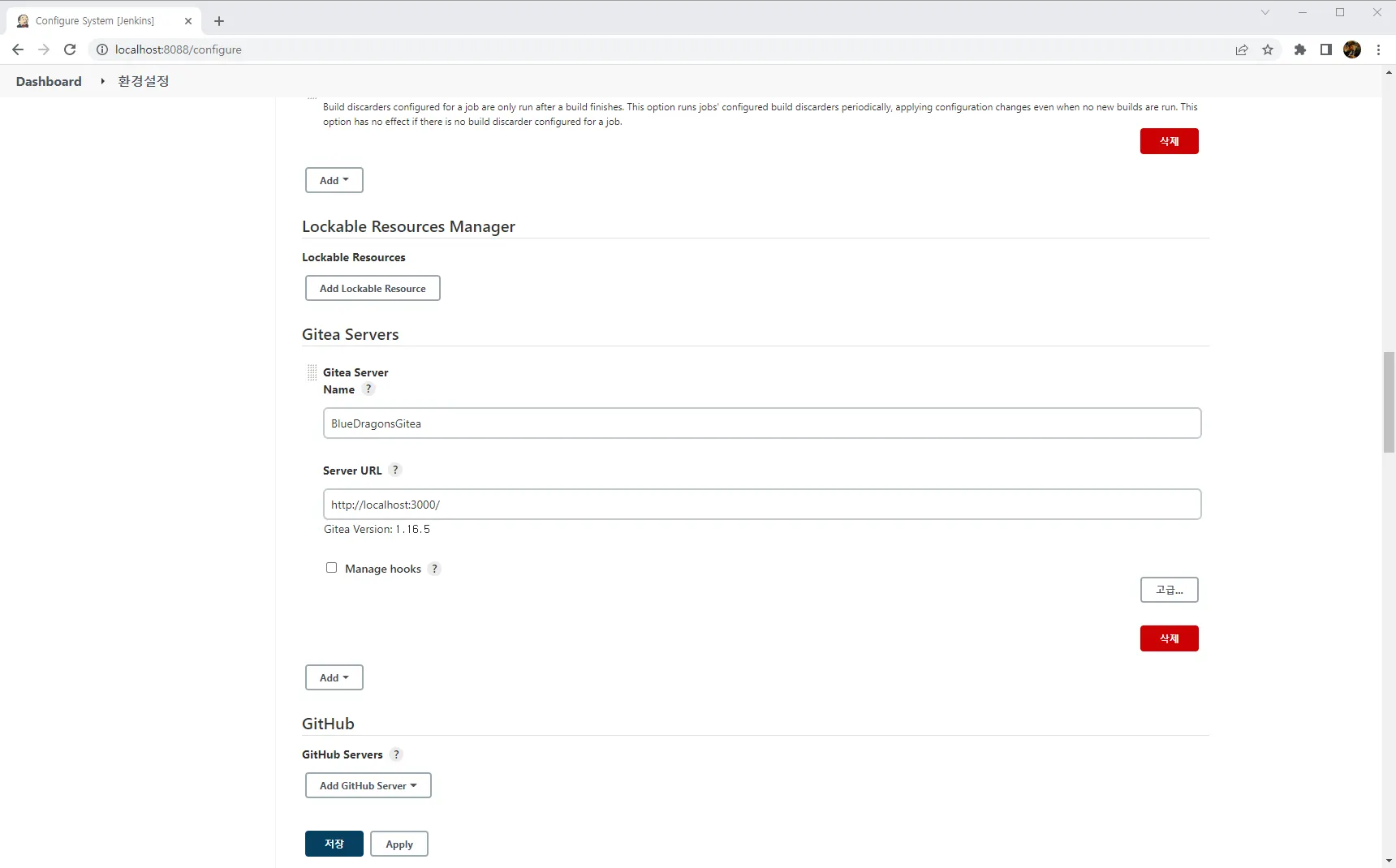Edit the Server URL field
The width and height of the screenshot is (1396, 868).
click(762, 505)
